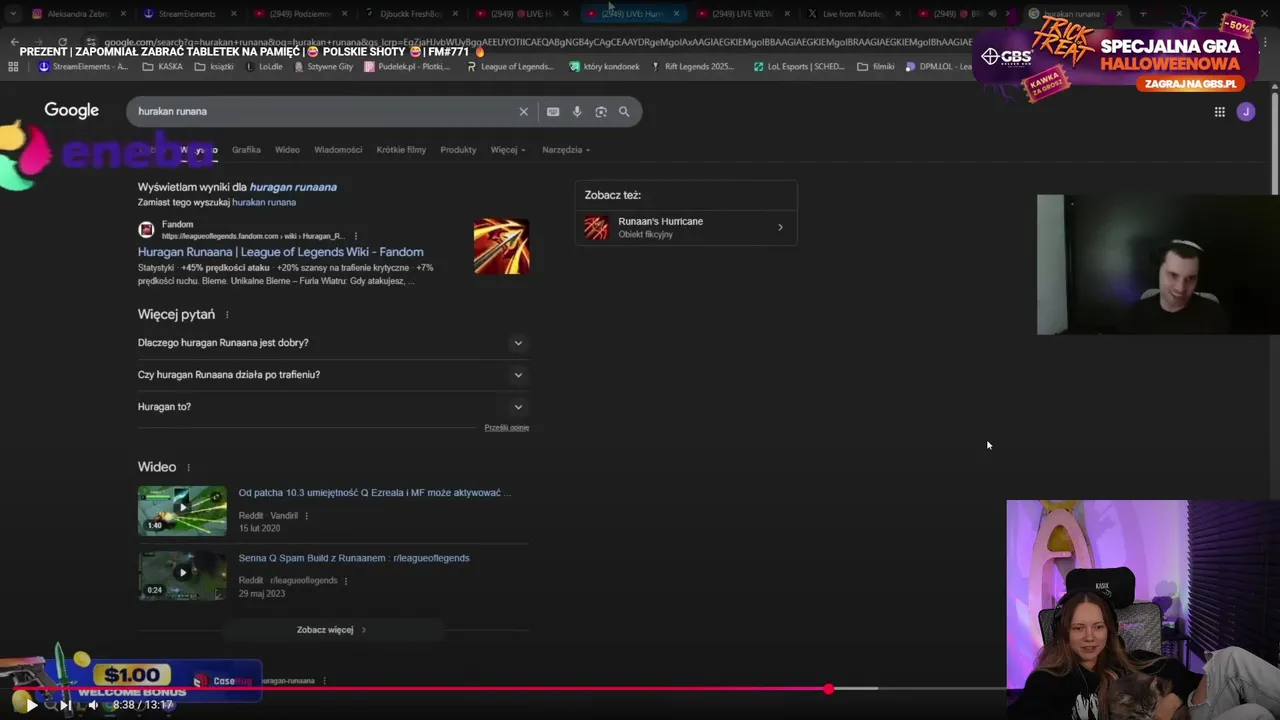1280x720 pixels.
Task: Open the Sztywne Gity bookmark
Action: tap(323, 67)
